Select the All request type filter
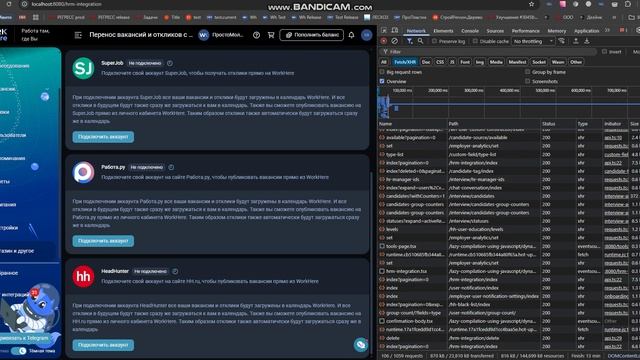The image size is (640, 360). click(384, 62)
